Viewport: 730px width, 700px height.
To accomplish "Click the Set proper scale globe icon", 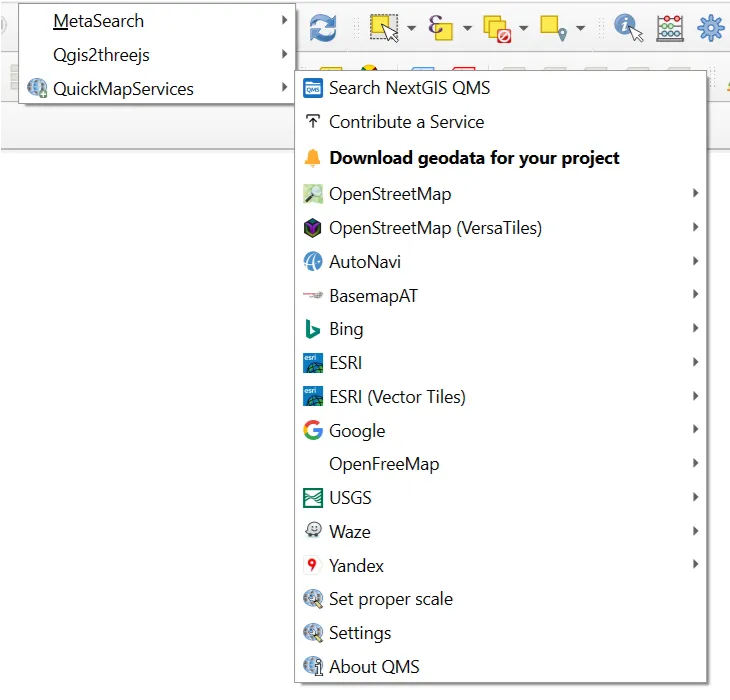I will pyautogui.click(x=313, y=599).
